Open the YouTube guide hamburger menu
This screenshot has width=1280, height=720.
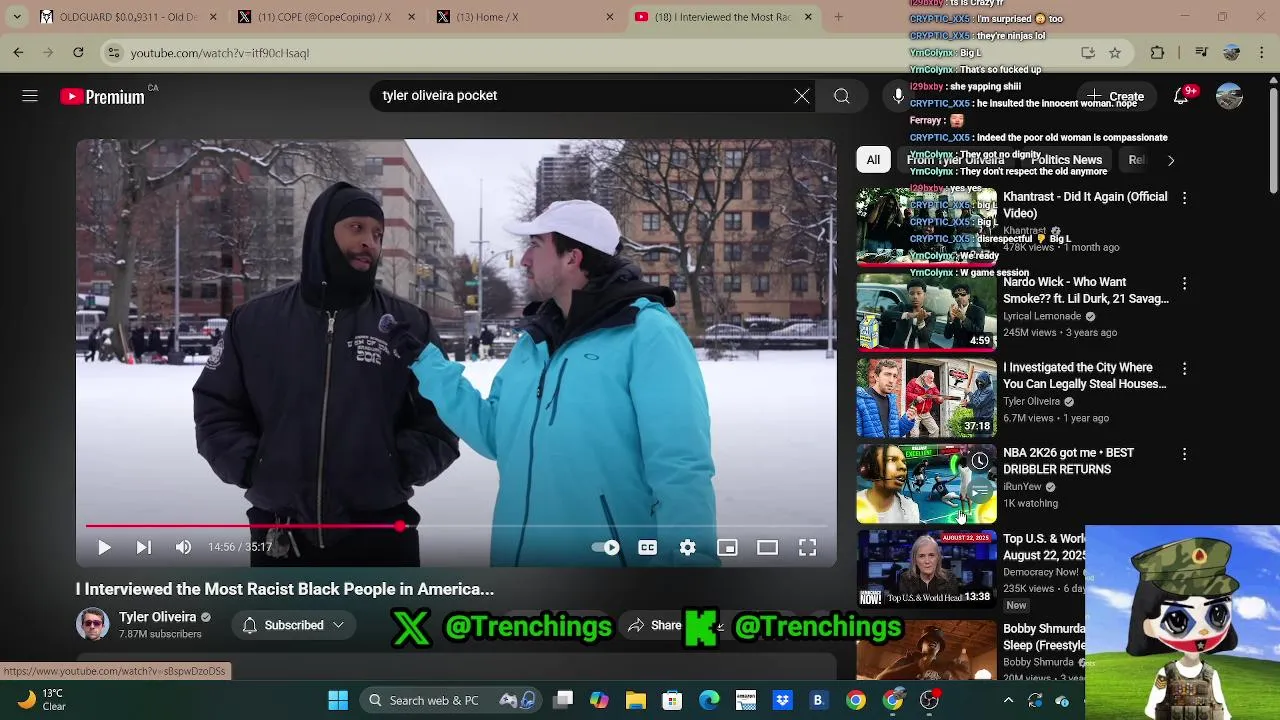pyautogui.click(x=30, y=96)
